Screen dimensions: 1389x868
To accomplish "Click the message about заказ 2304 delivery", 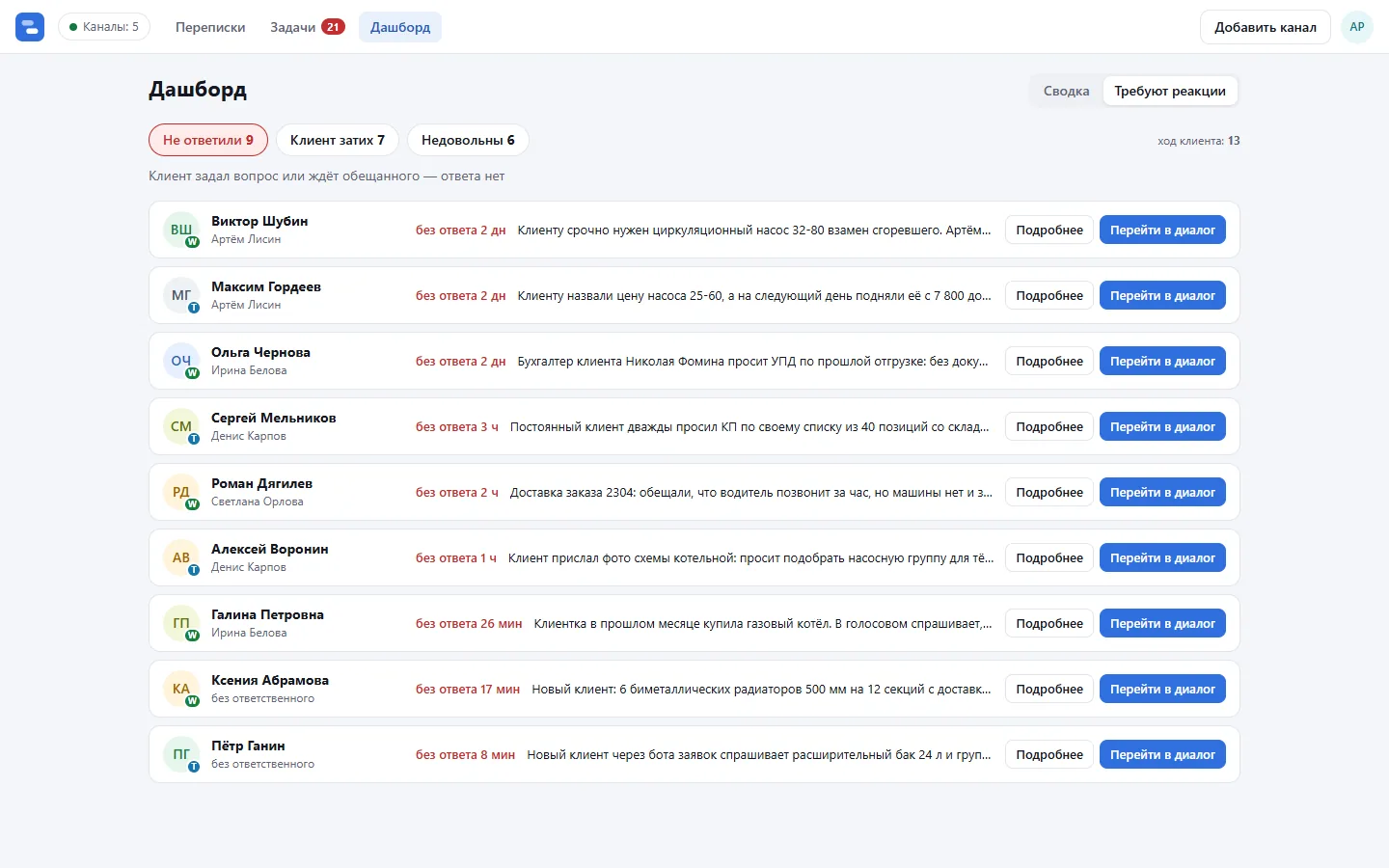I will pos(751,492).
